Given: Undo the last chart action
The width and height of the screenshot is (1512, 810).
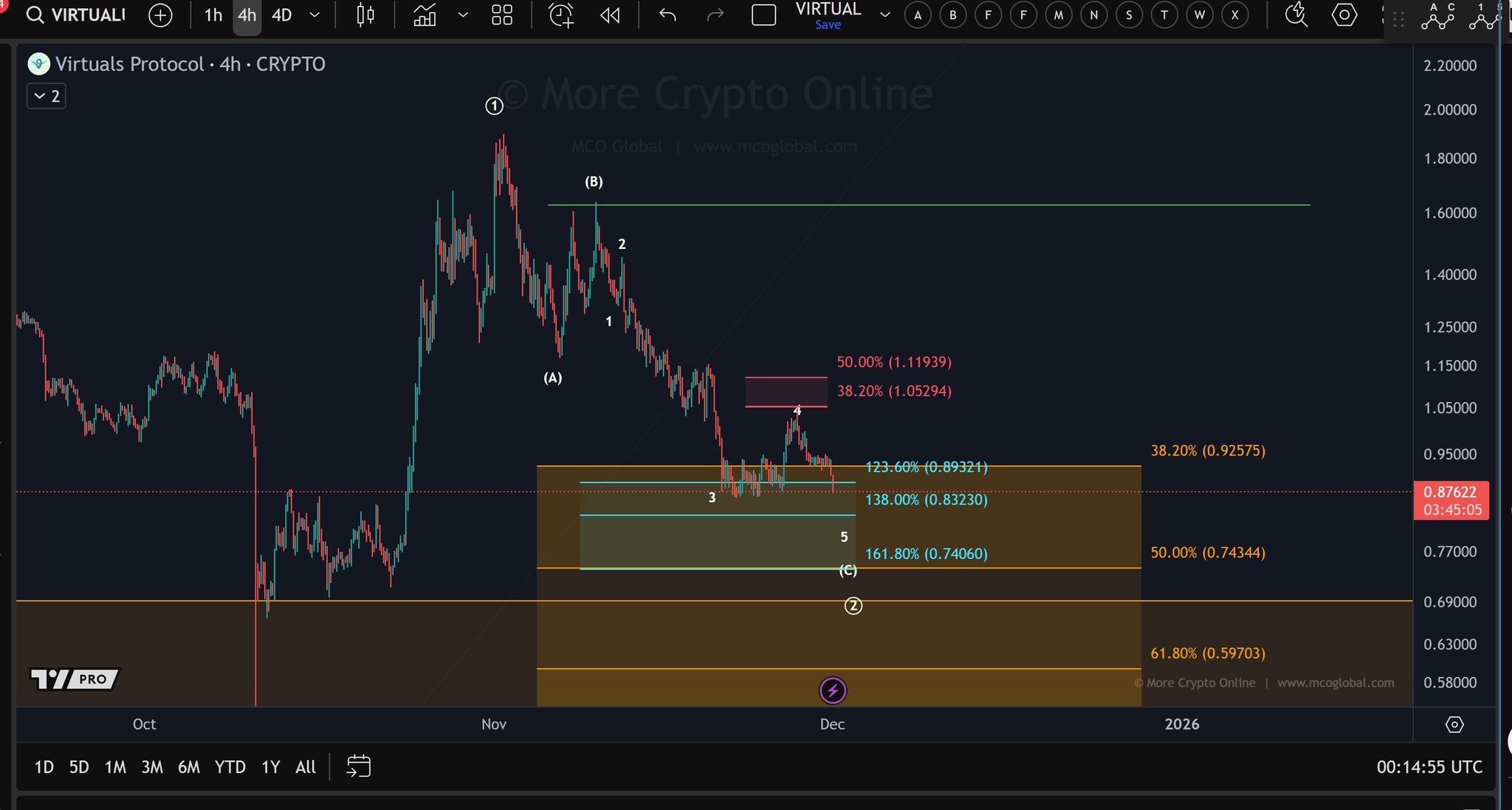Looking at the screenshot, I should coord(667,15).
